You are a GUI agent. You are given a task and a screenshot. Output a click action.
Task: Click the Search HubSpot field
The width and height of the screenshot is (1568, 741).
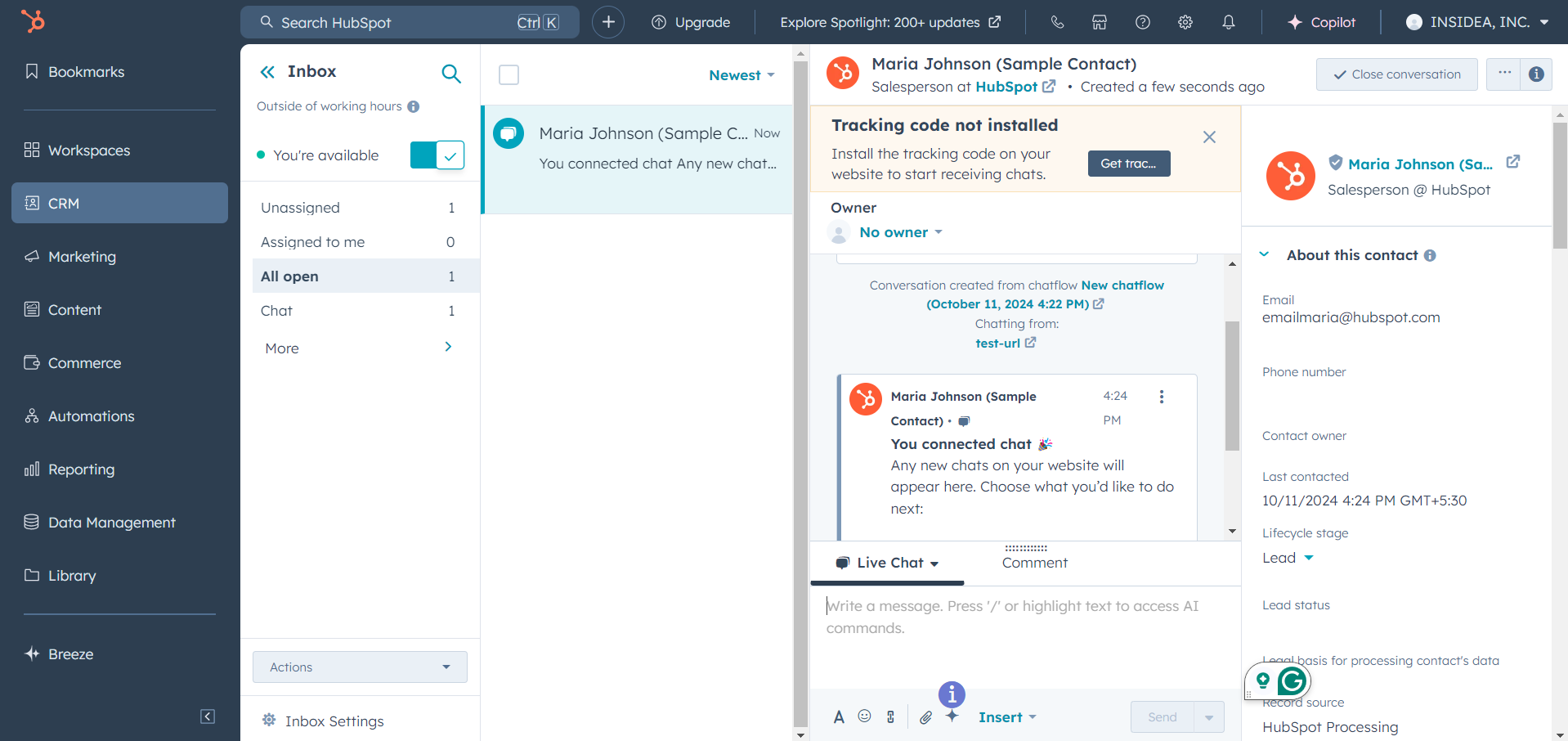pyautogui.click(x=410, y=22)
